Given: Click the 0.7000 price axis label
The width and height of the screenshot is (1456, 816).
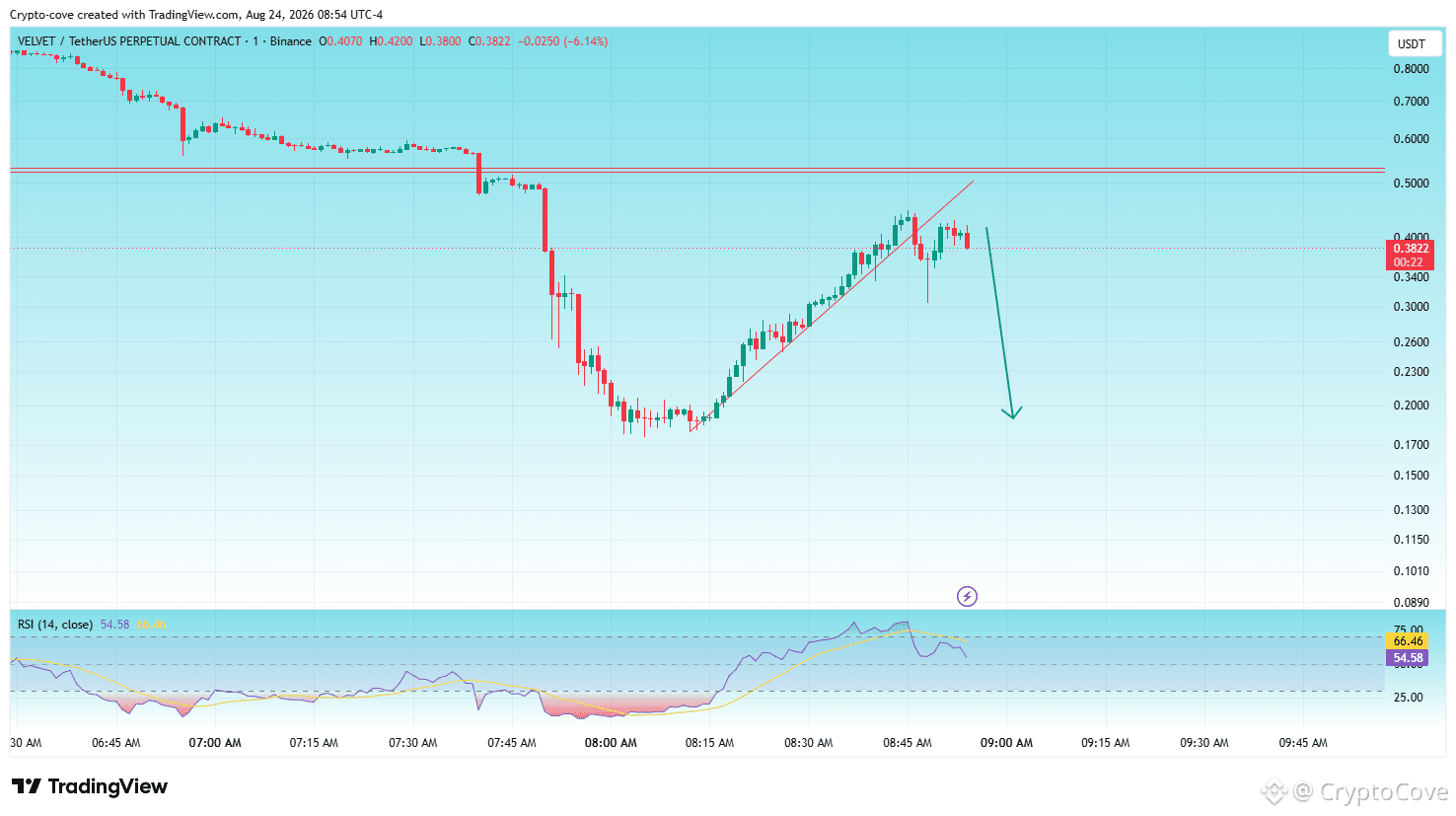Looking at the screenshot, I should pos(1411,102).
